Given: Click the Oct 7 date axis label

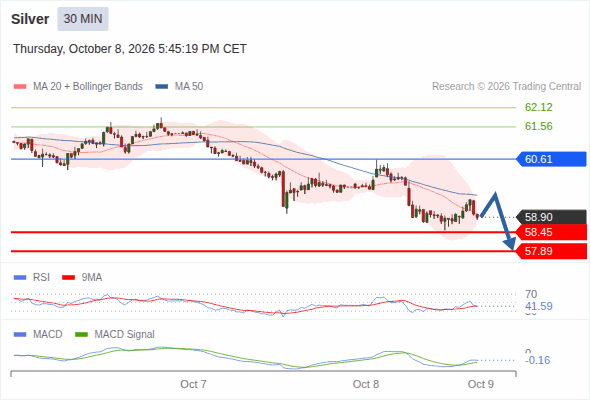Looking at the screenshot, I should click(193, 384).
